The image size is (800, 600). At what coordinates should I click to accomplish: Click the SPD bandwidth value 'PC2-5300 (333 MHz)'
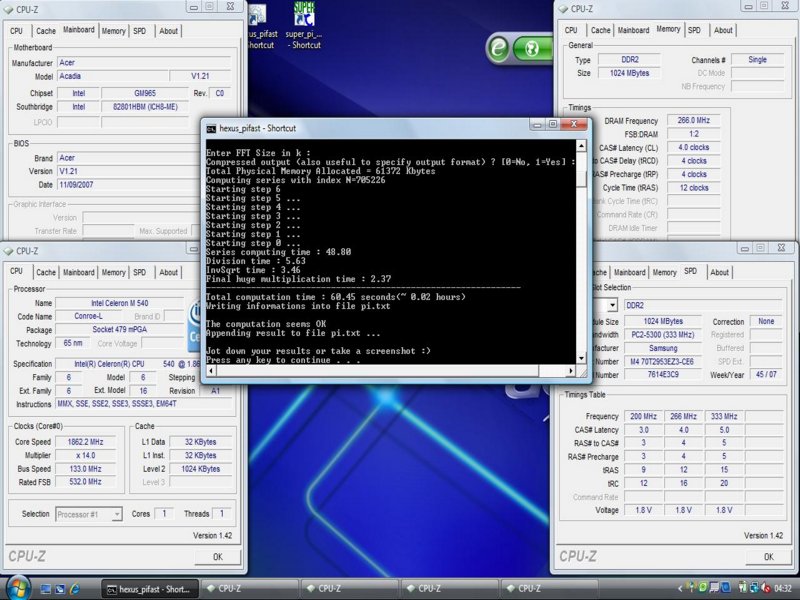tap(663, 335)
